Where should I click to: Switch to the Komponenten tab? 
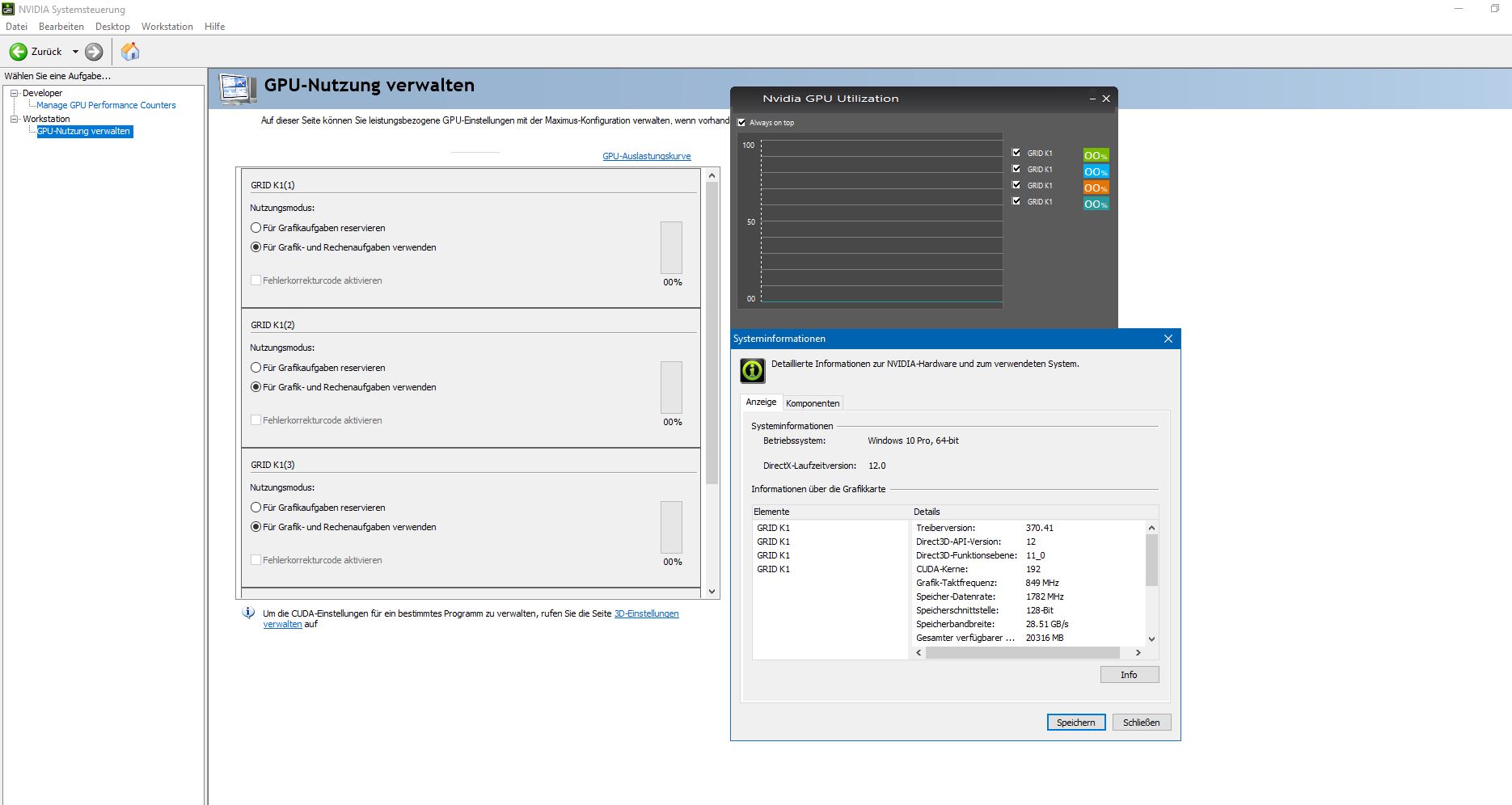point(813,402)
